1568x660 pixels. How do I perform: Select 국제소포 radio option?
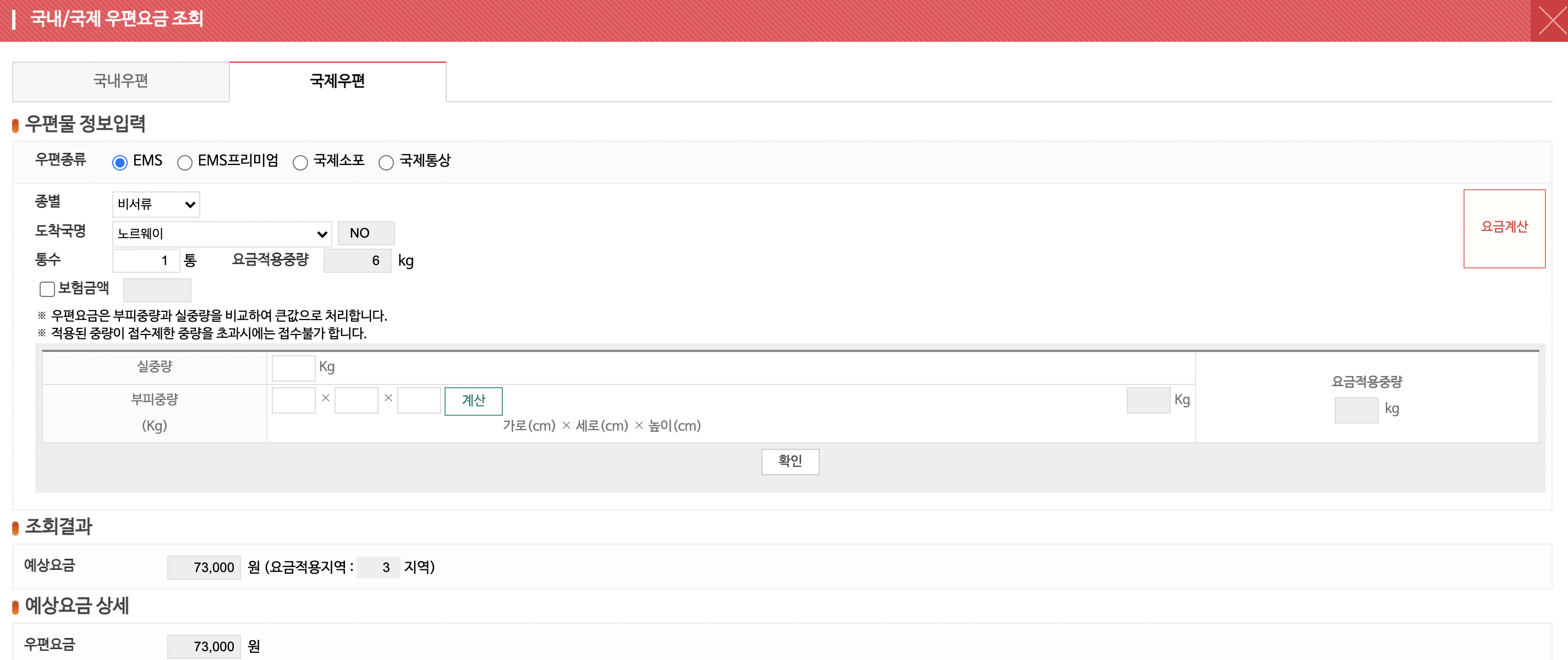[300, 162]
